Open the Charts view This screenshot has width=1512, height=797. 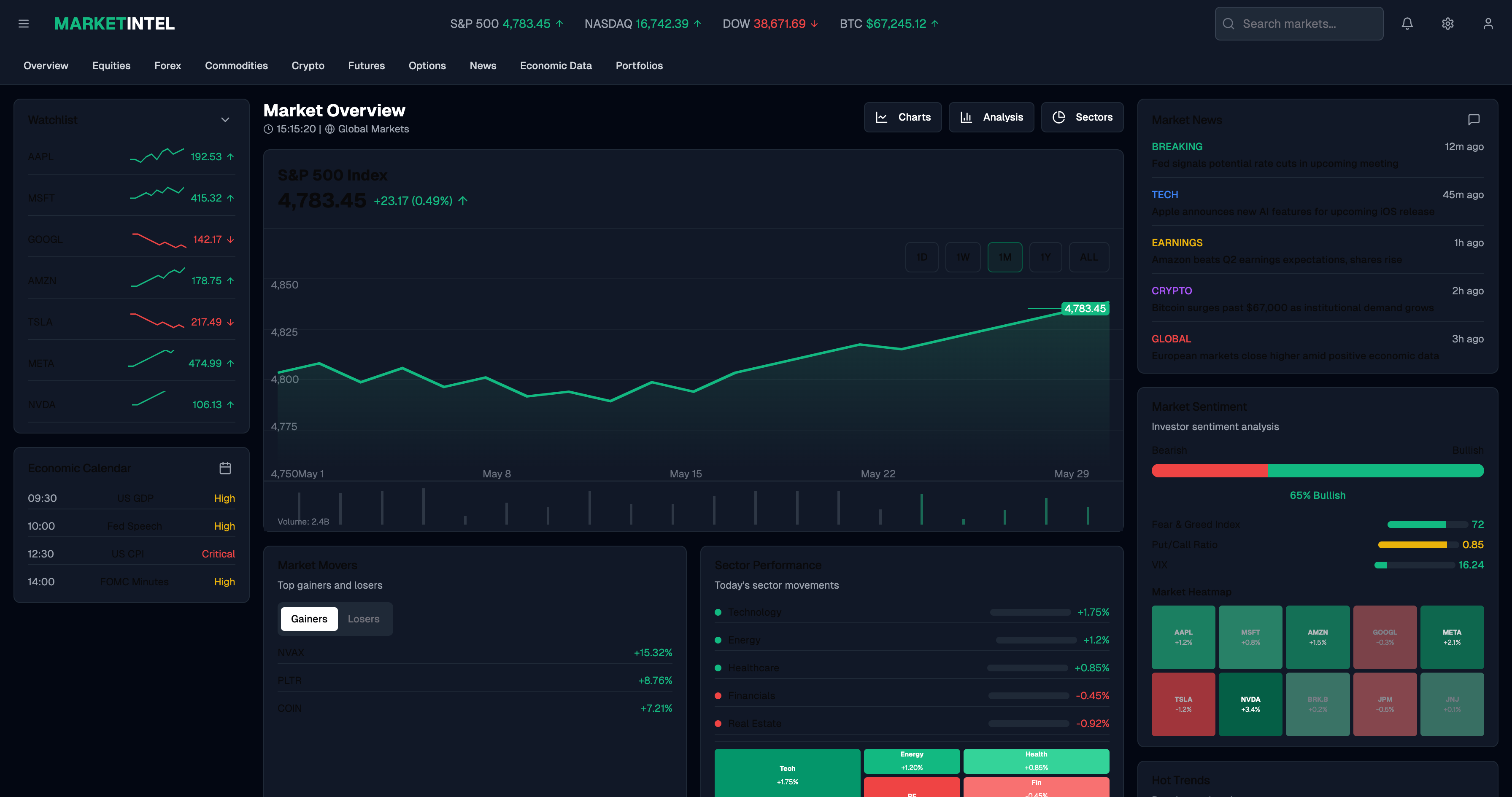point(903,117)
